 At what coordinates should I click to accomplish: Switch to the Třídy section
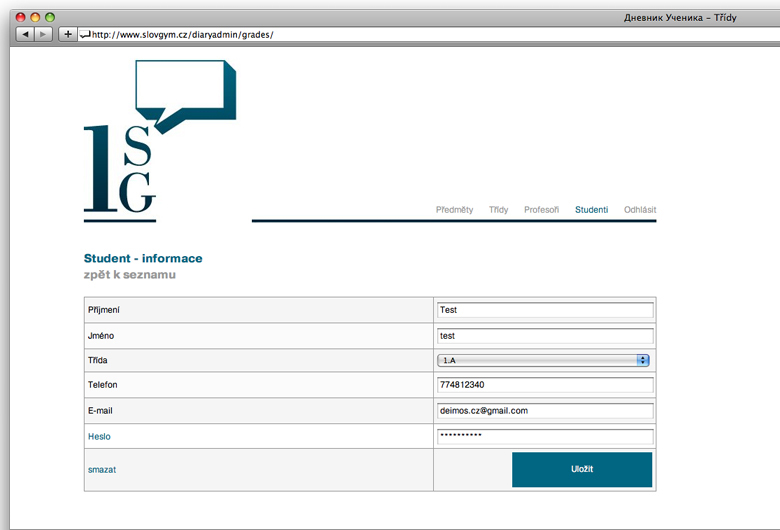coord(498,210)
